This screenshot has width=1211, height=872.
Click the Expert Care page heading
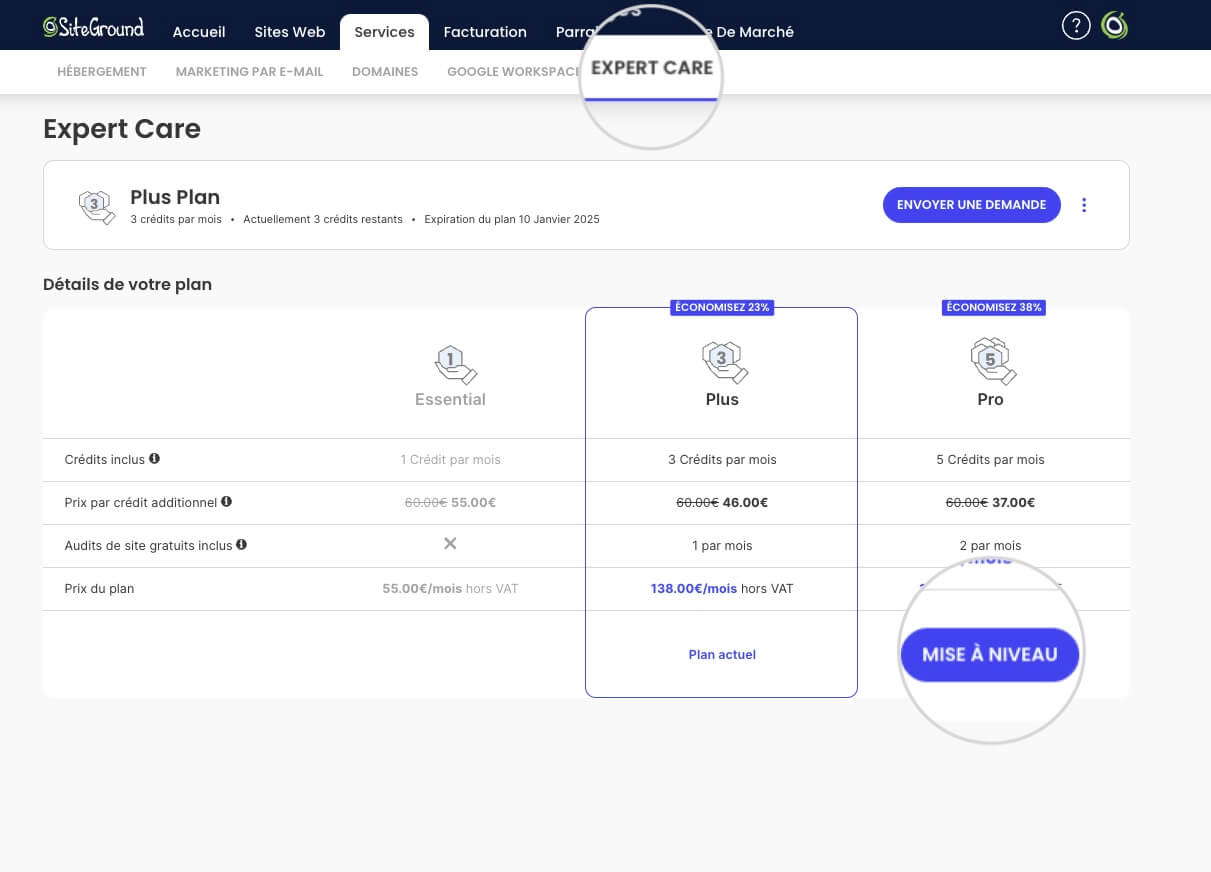(122, 129)
